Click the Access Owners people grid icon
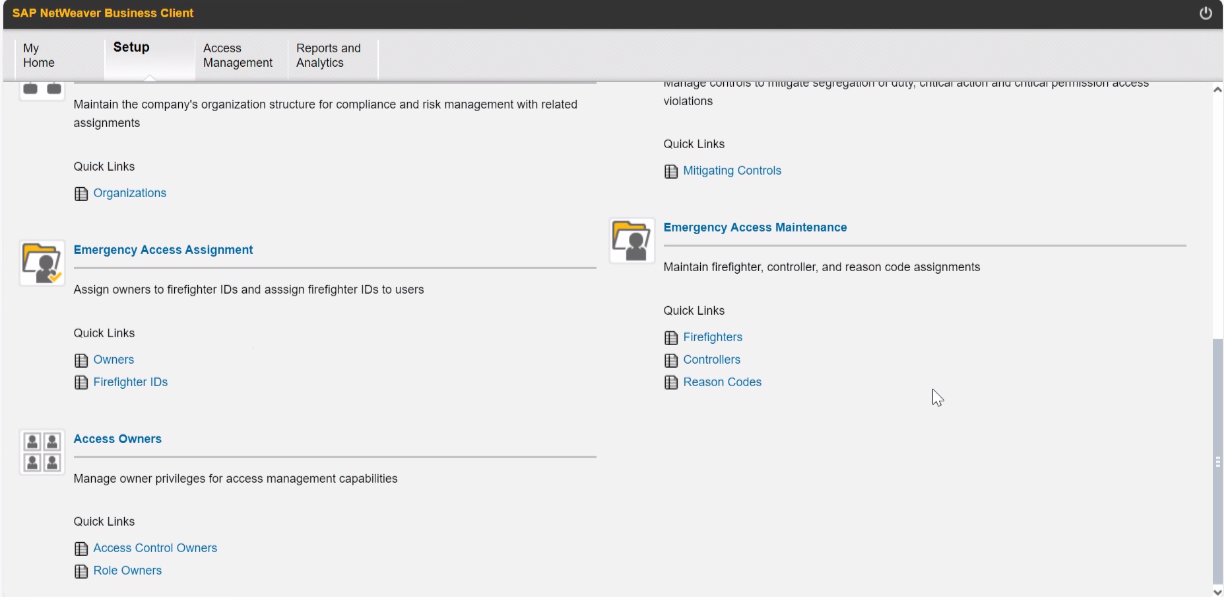The image size is (1224, 597). [42, 451]
